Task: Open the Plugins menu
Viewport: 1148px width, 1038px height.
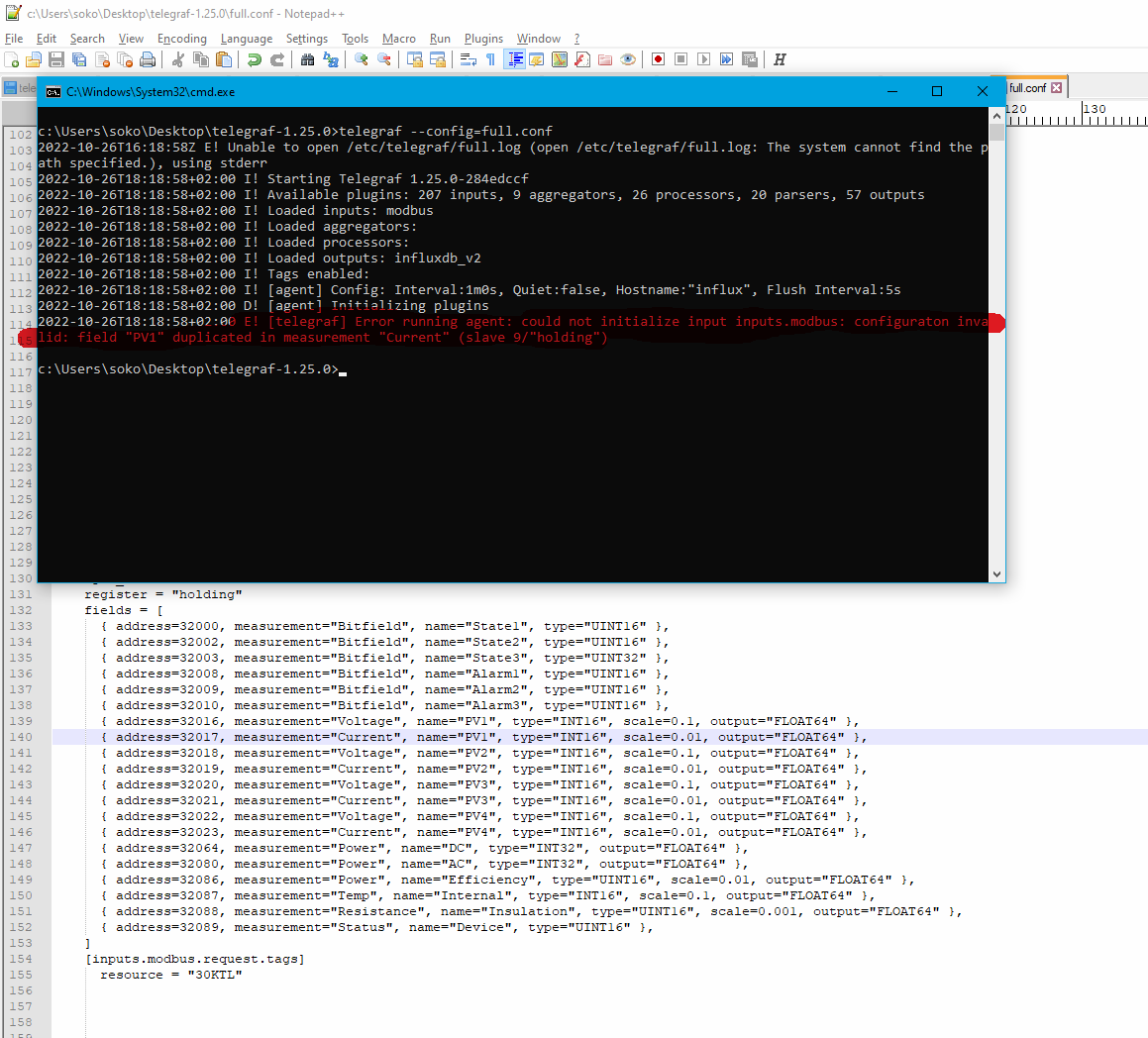Action: (483, 39)
